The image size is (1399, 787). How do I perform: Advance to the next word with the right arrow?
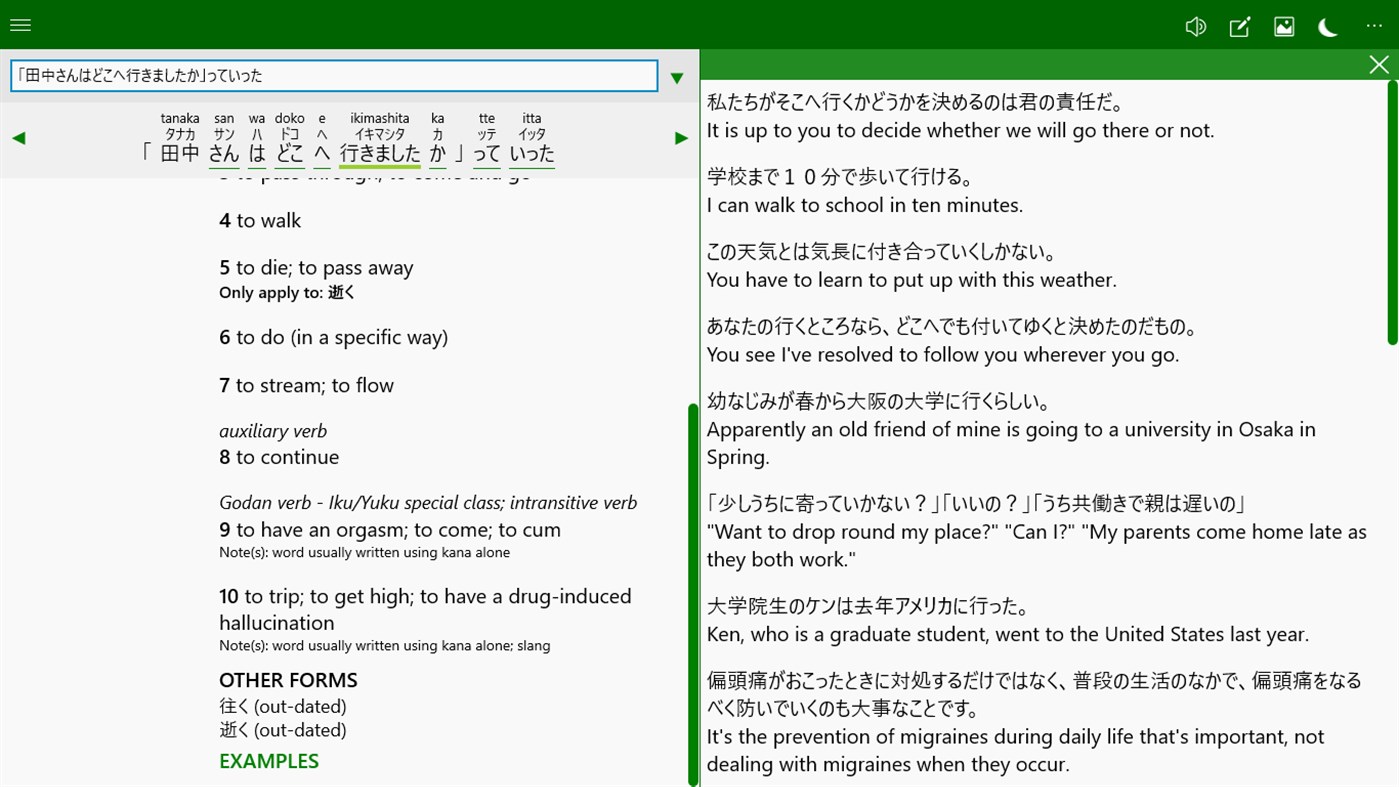pos(681,137)
